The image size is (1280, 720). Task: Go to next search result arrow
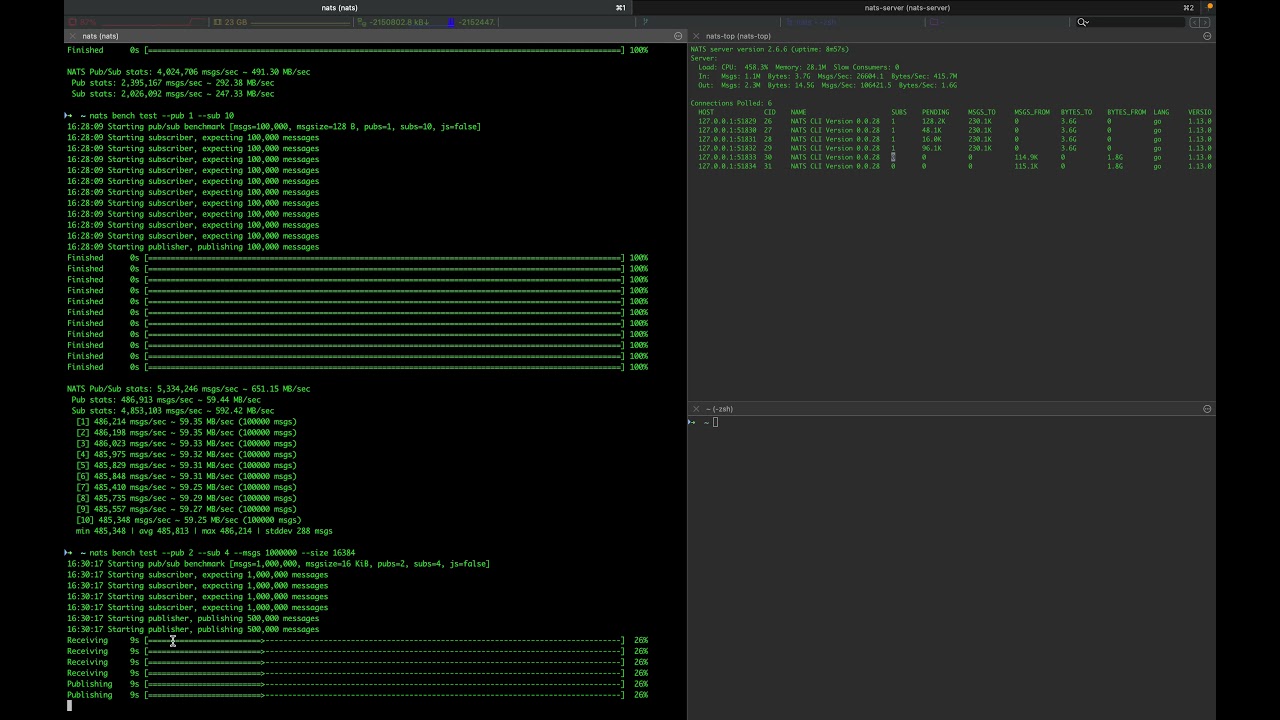coord(1206,22)
